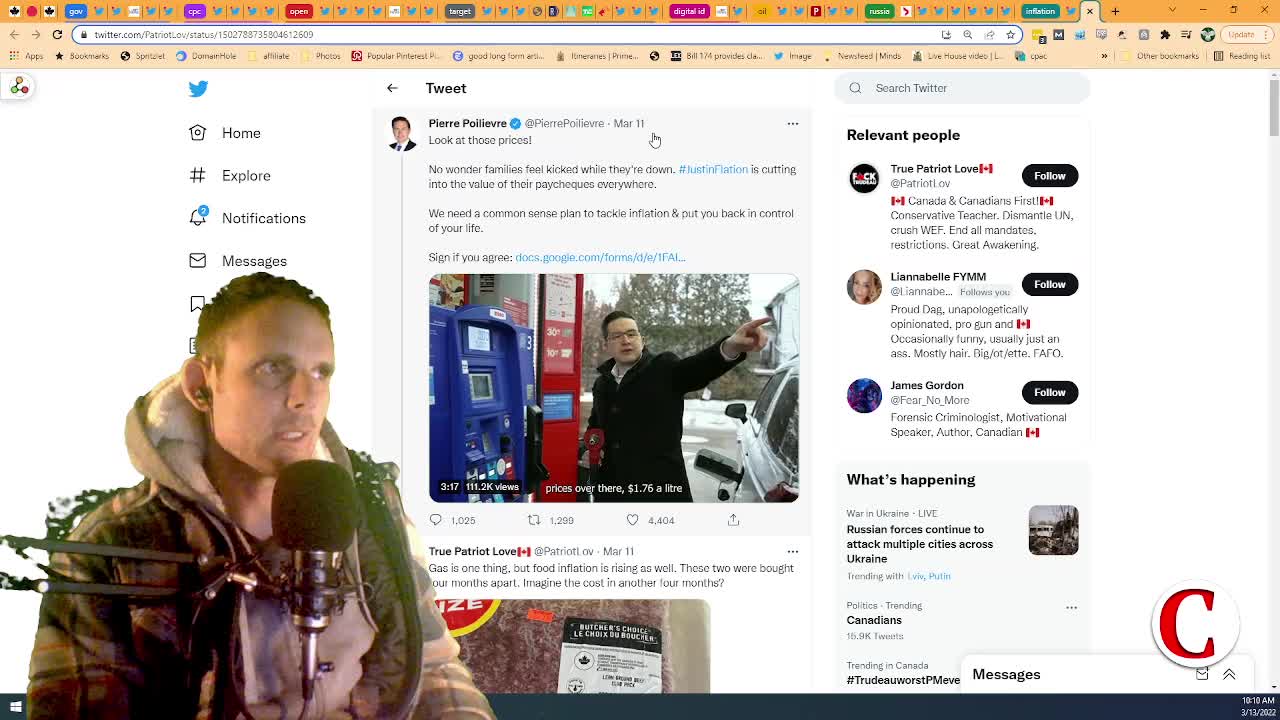Open the Ukraine news thumbnail image
Image resolution: width=1280 pixels, height=720 pixels.
[x=1053, y=530]
